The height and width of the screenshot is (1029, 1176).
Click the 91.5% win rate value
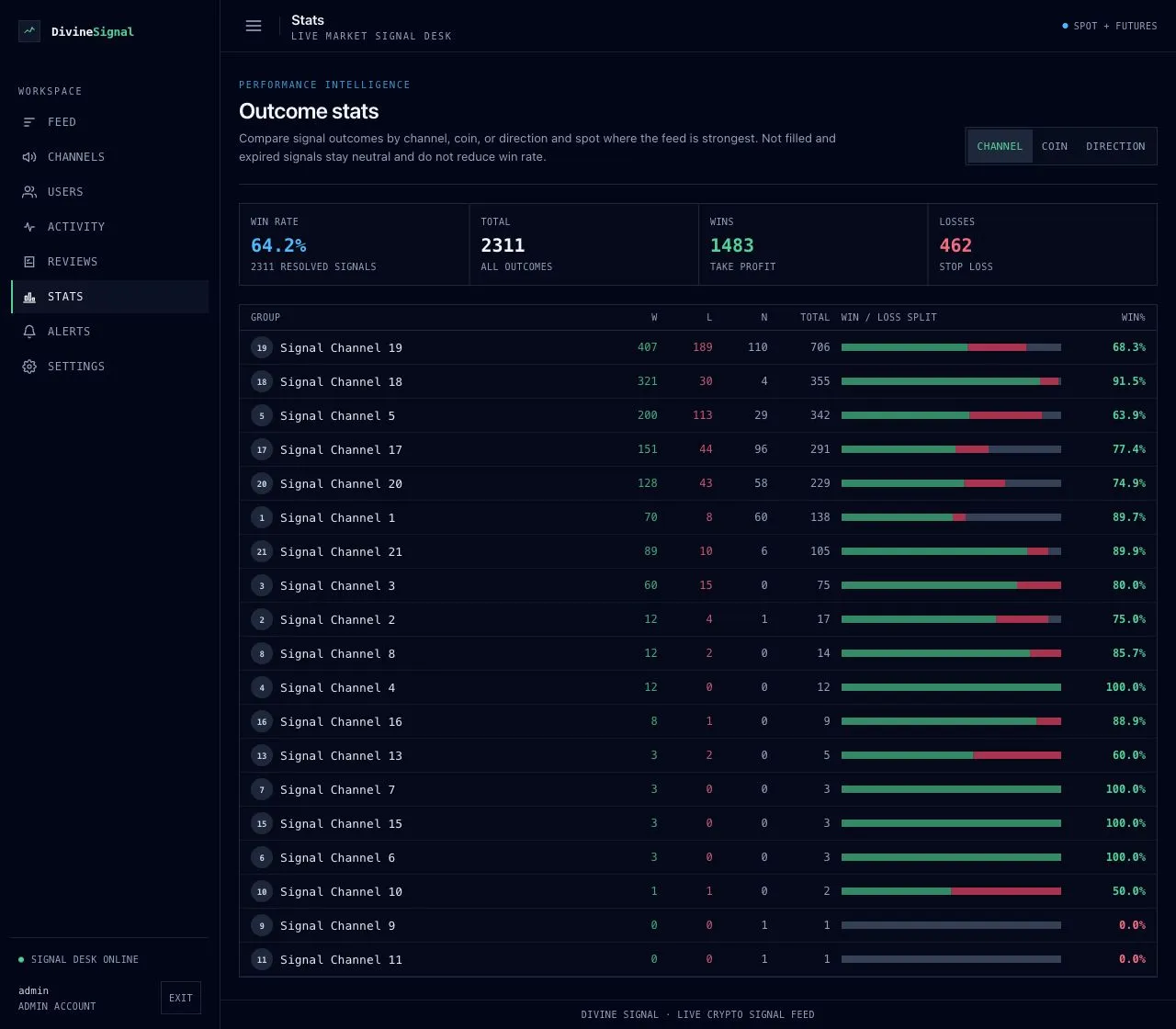(x=1129, y=381)
